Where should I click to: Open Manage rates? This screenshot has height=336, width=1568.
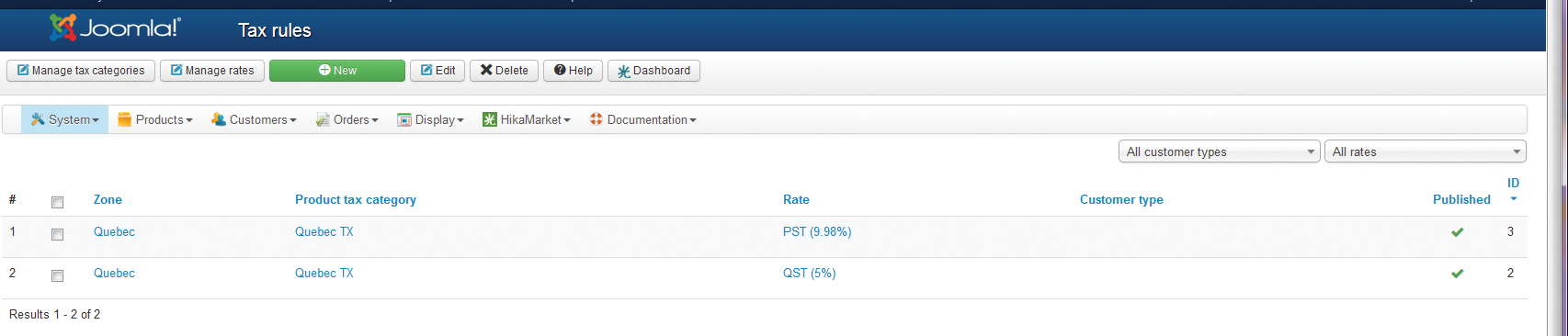click(x=212, y=71)
